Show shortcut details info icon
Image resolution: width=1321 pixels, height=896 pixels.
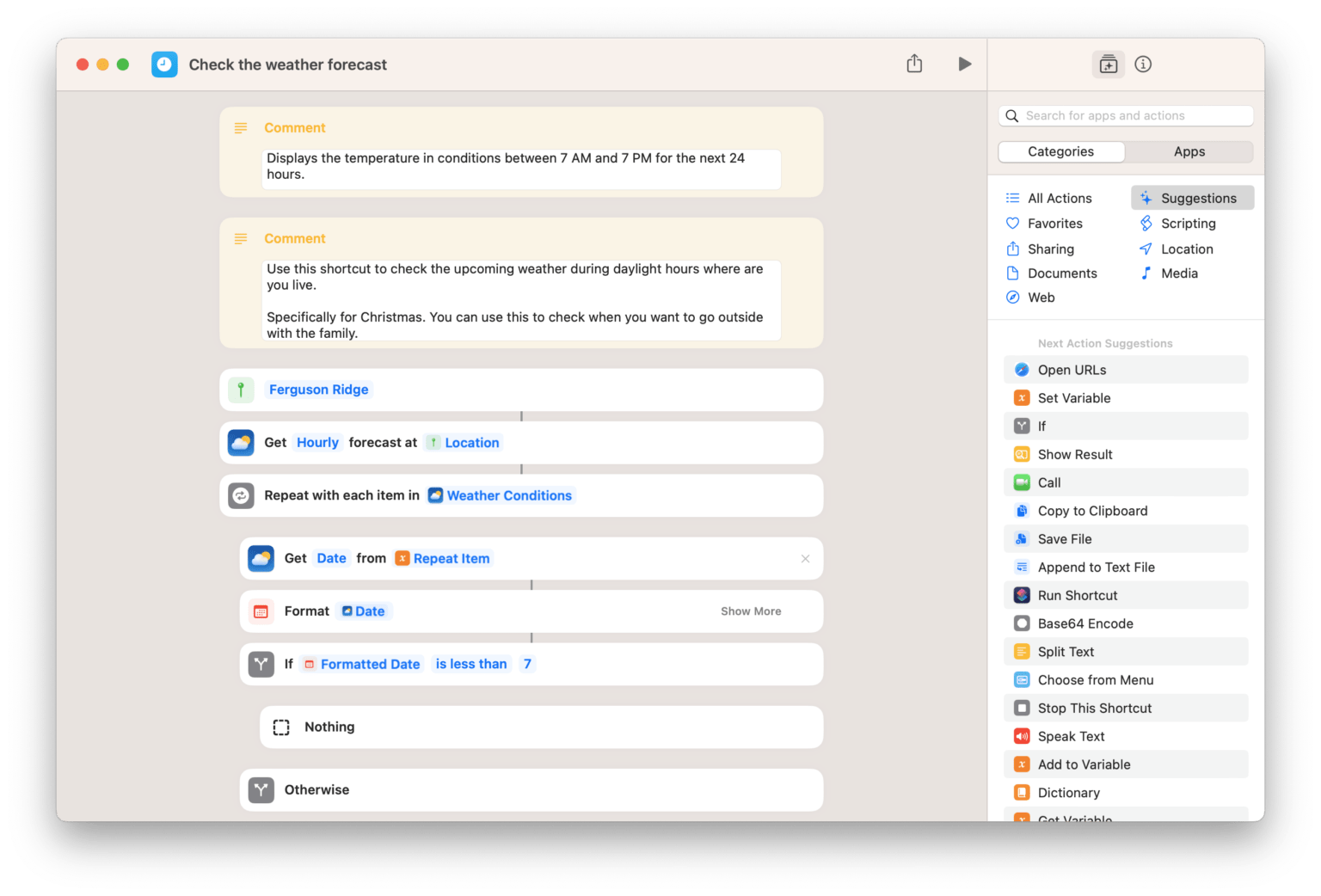click(x=1143, y=64)
